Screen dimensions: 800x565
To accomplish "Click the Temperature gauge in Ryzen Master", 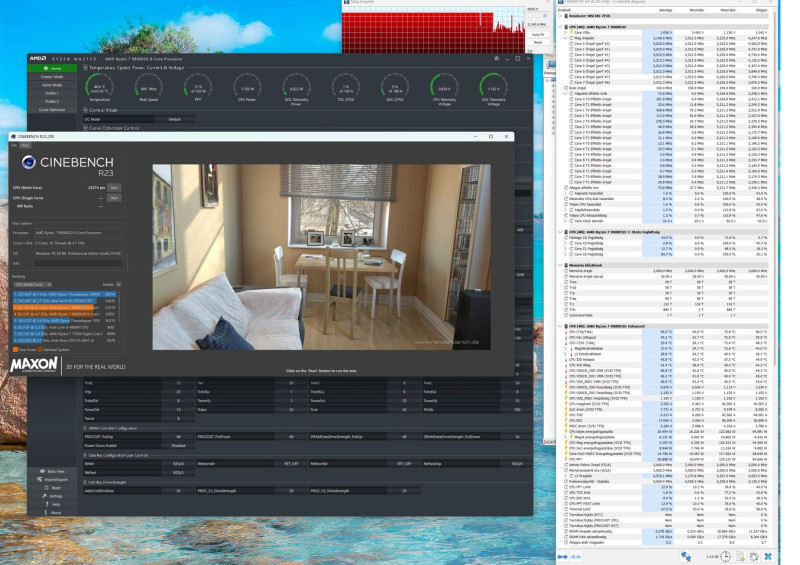I will [x=99, y=88].
